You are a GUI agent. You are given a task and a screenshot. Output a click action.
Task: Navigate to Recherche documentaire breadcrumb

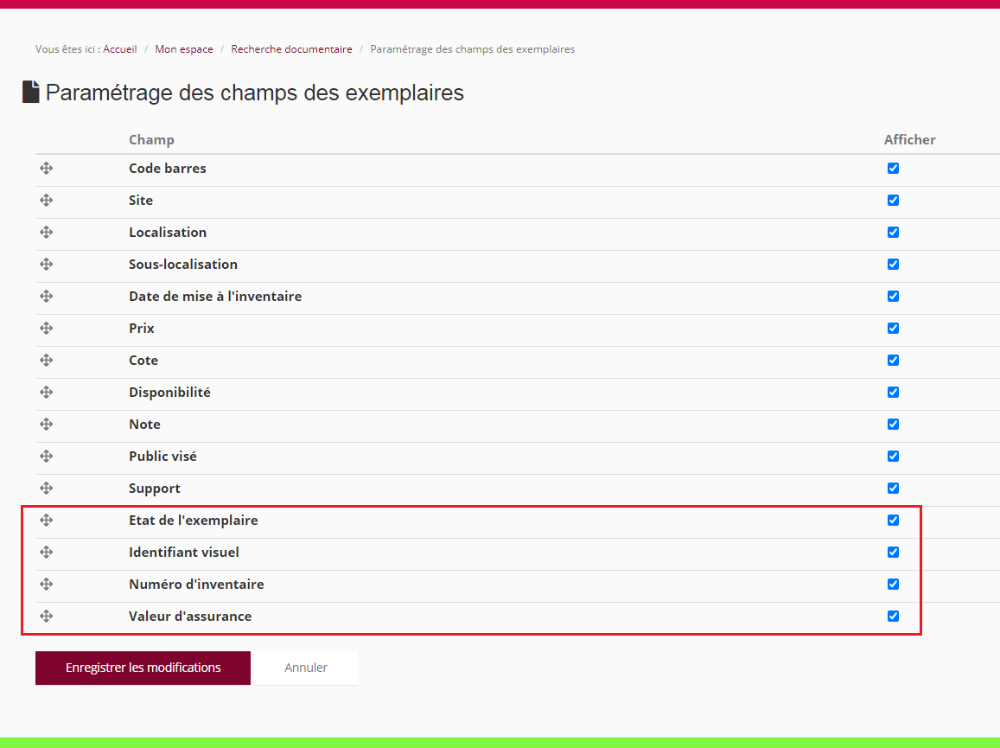point(291,49)
